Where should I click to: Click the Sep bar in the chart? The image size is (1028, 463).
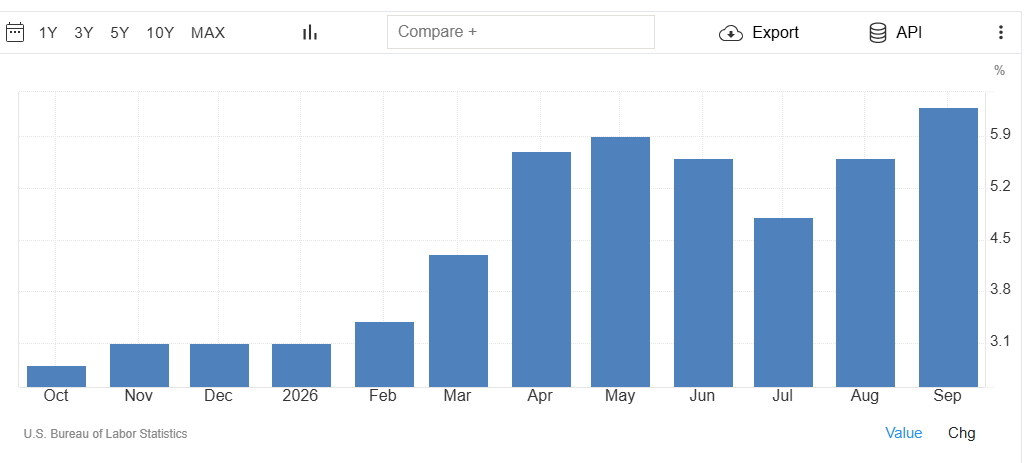(948, 247)
